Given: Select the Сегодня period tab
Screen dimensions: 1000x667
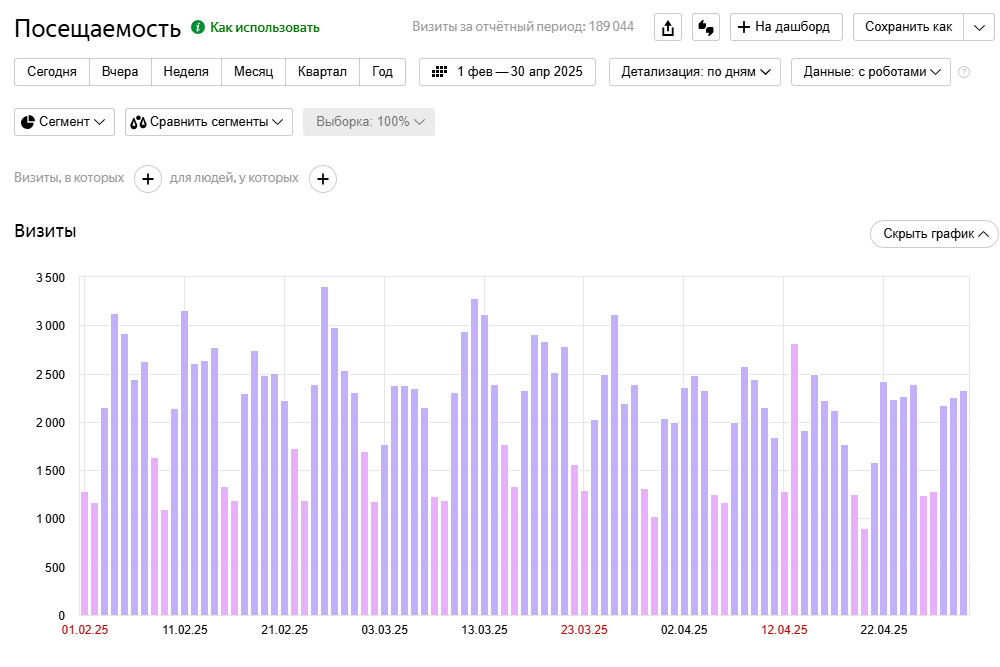Looking at the screenshot, I should 52,71.
